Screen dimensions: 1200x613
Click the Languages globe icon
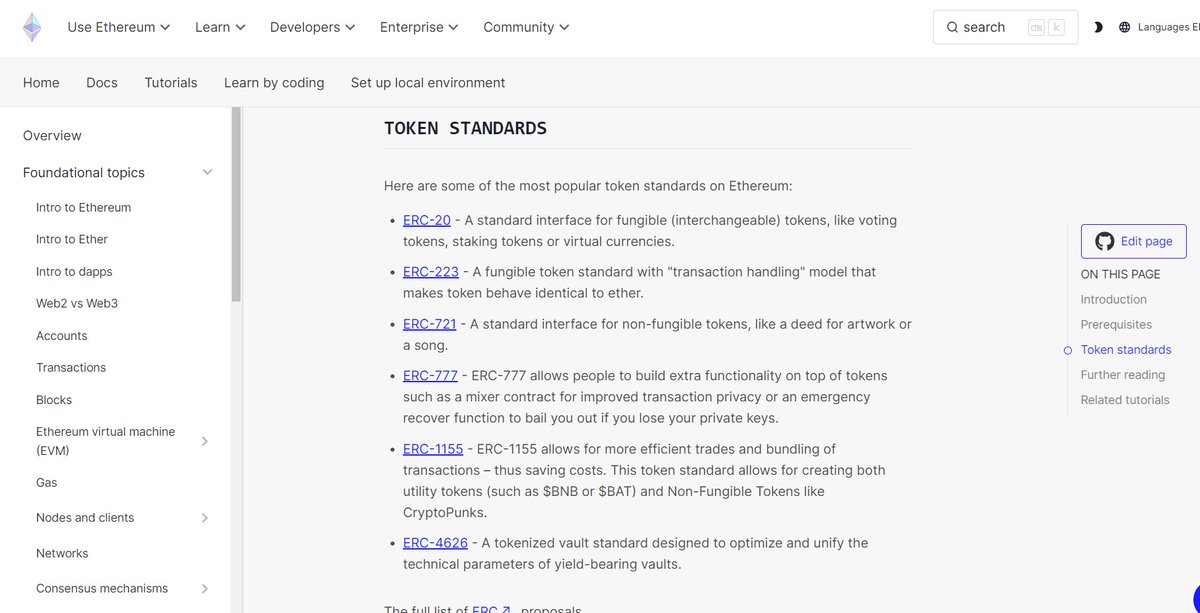tap(1125, 27)
